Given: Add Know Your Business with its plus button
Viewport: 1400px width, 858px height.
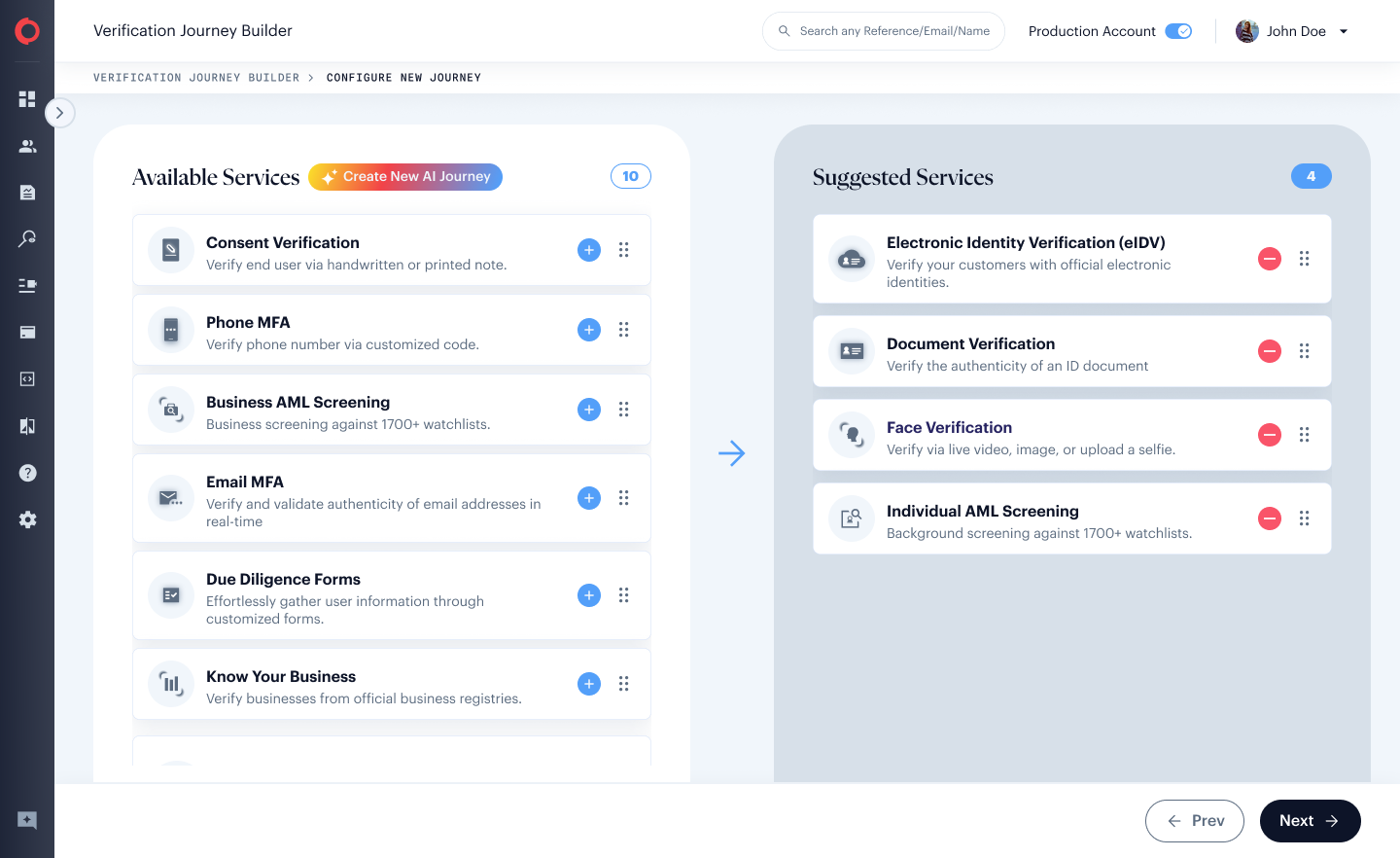Looking at the screenshot, I should [589, 684].
